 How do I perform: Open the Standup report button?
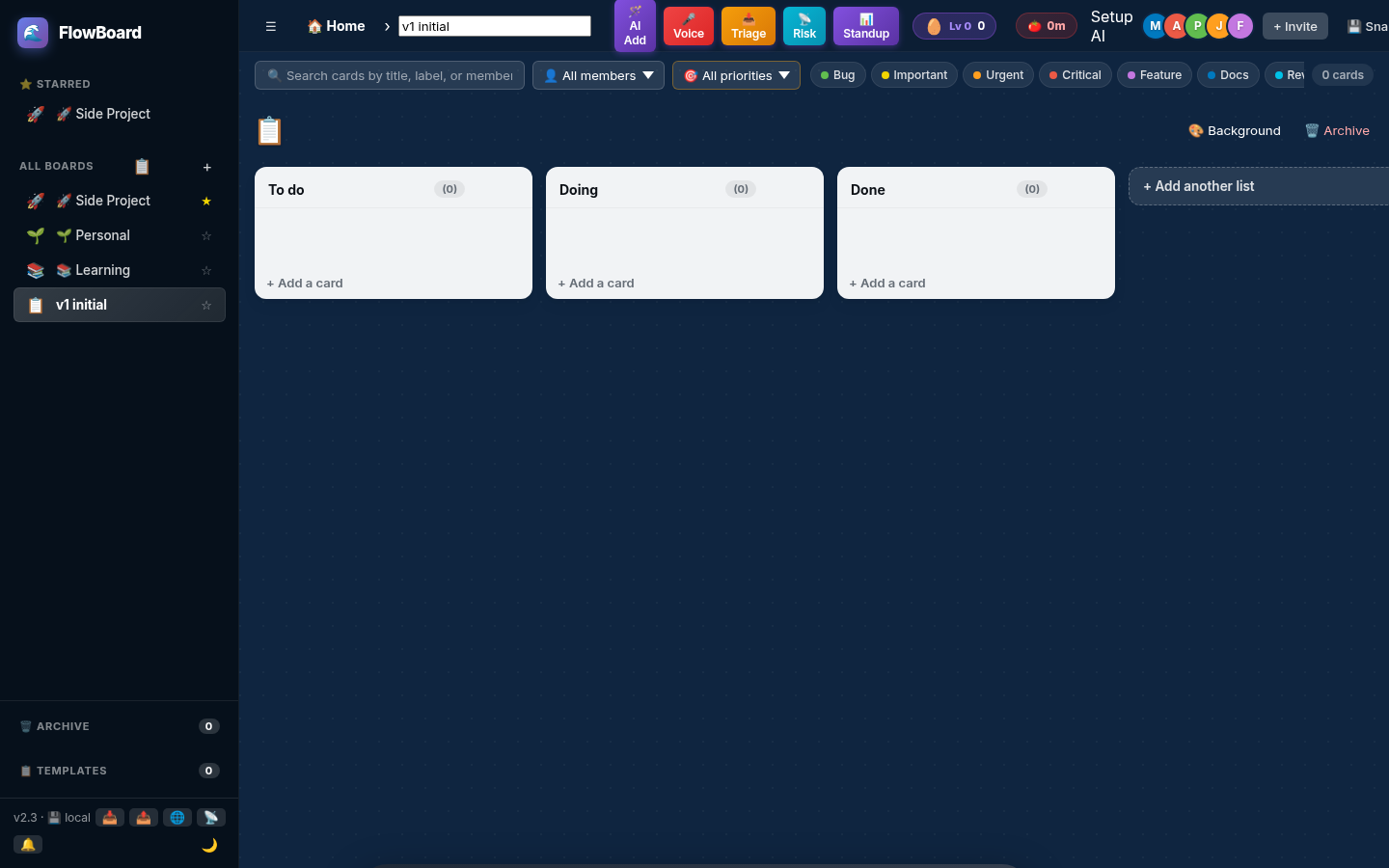tap(866, 26)
